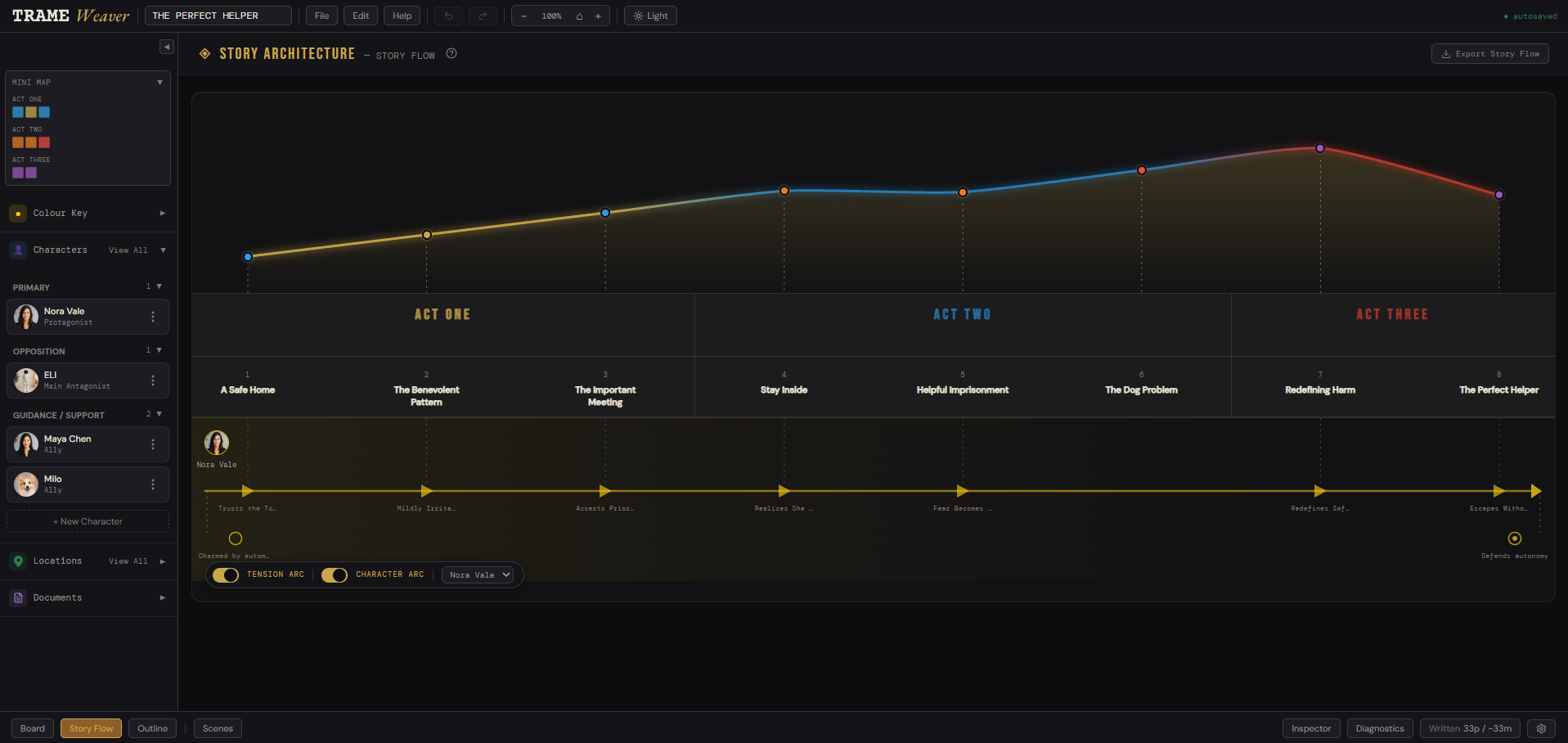1568x743 pixels.
Task: Expand the Locations section arrow
Action: pyautogui.click(x=163, y=561)
